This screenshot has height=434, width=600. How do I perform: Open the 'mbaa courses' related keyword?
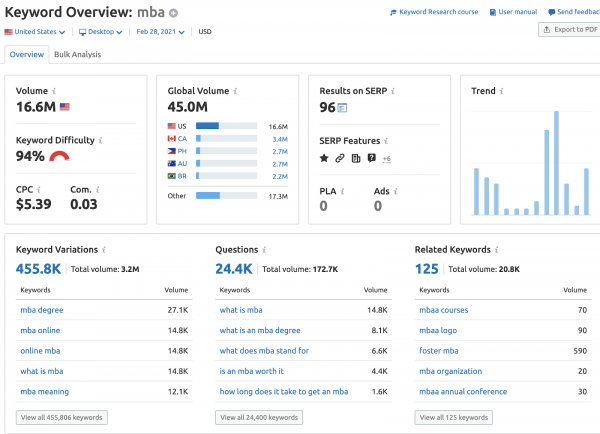coord(443,310)
